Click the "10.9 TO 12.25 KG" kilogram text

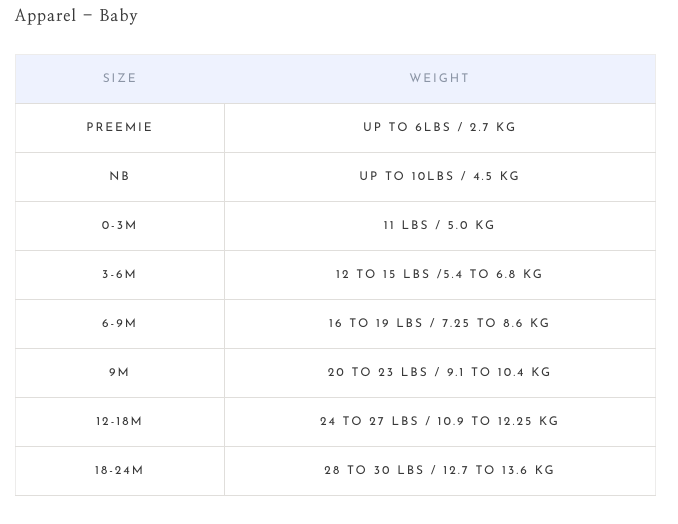pos(497,422)
